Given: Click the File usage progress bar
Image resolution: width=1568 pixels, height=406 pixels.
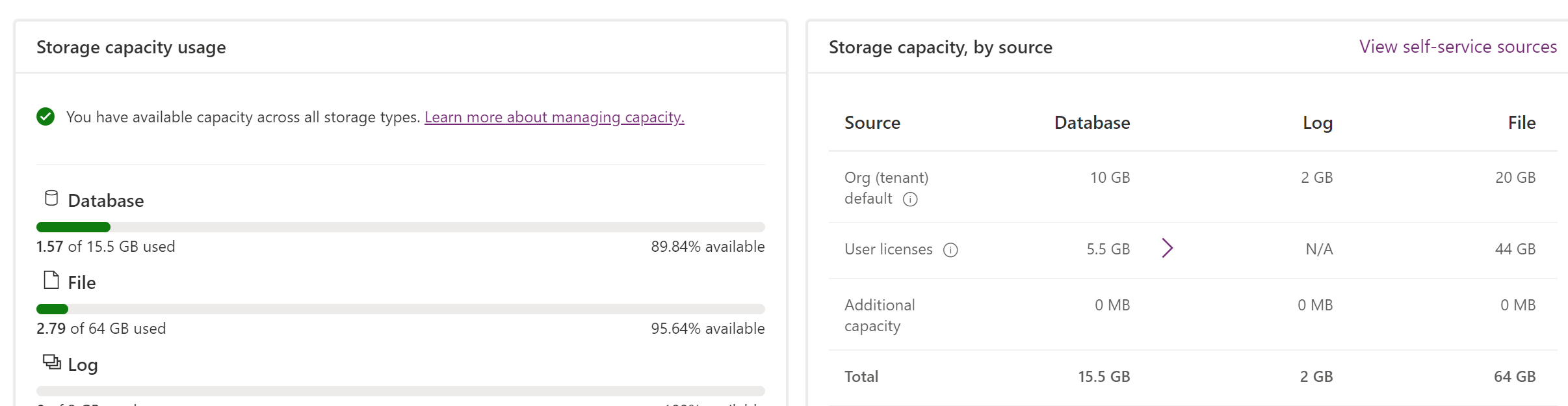Looking at the screenshot, I should click(x=400, y=309).
